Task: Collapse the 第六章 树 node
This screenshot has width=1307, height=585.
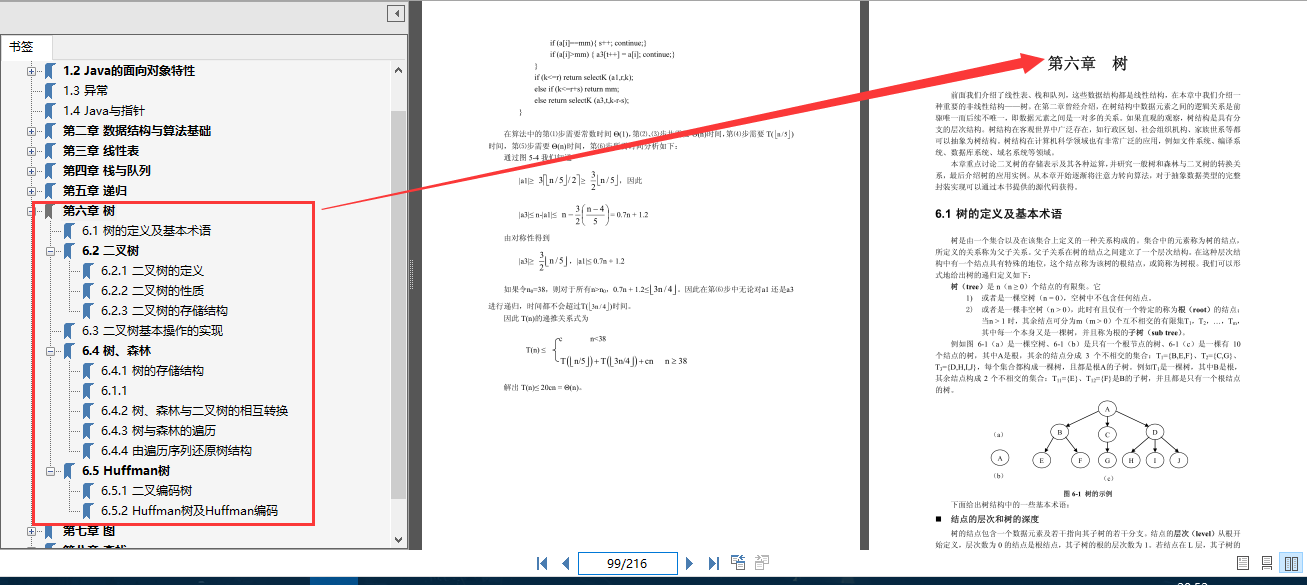Action: pyautogui.click(x=32, y=211)
